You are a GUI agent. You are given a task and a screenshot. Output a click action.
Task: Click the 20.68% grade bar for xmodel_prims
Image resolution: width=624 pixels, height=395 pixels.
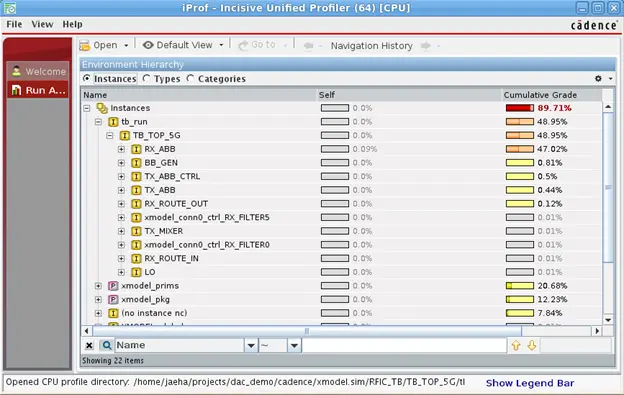(x=520, y=286)
